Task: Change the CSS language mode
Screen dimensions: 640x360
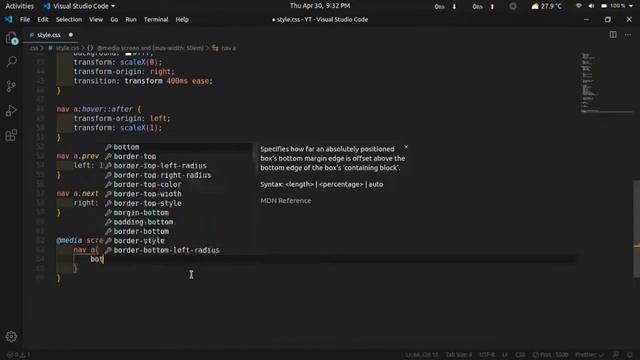Action: (x=520, y=355)
